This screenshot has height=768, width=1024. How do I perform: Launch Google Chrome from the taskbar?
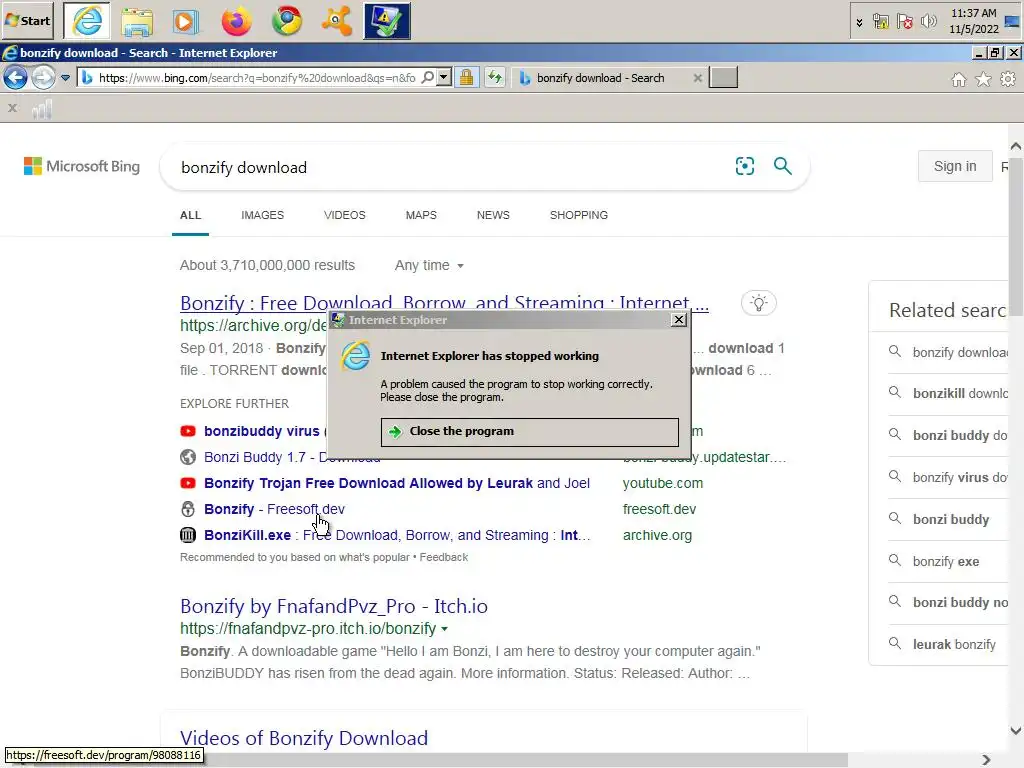pyautogui.click(x=287, y=21)
